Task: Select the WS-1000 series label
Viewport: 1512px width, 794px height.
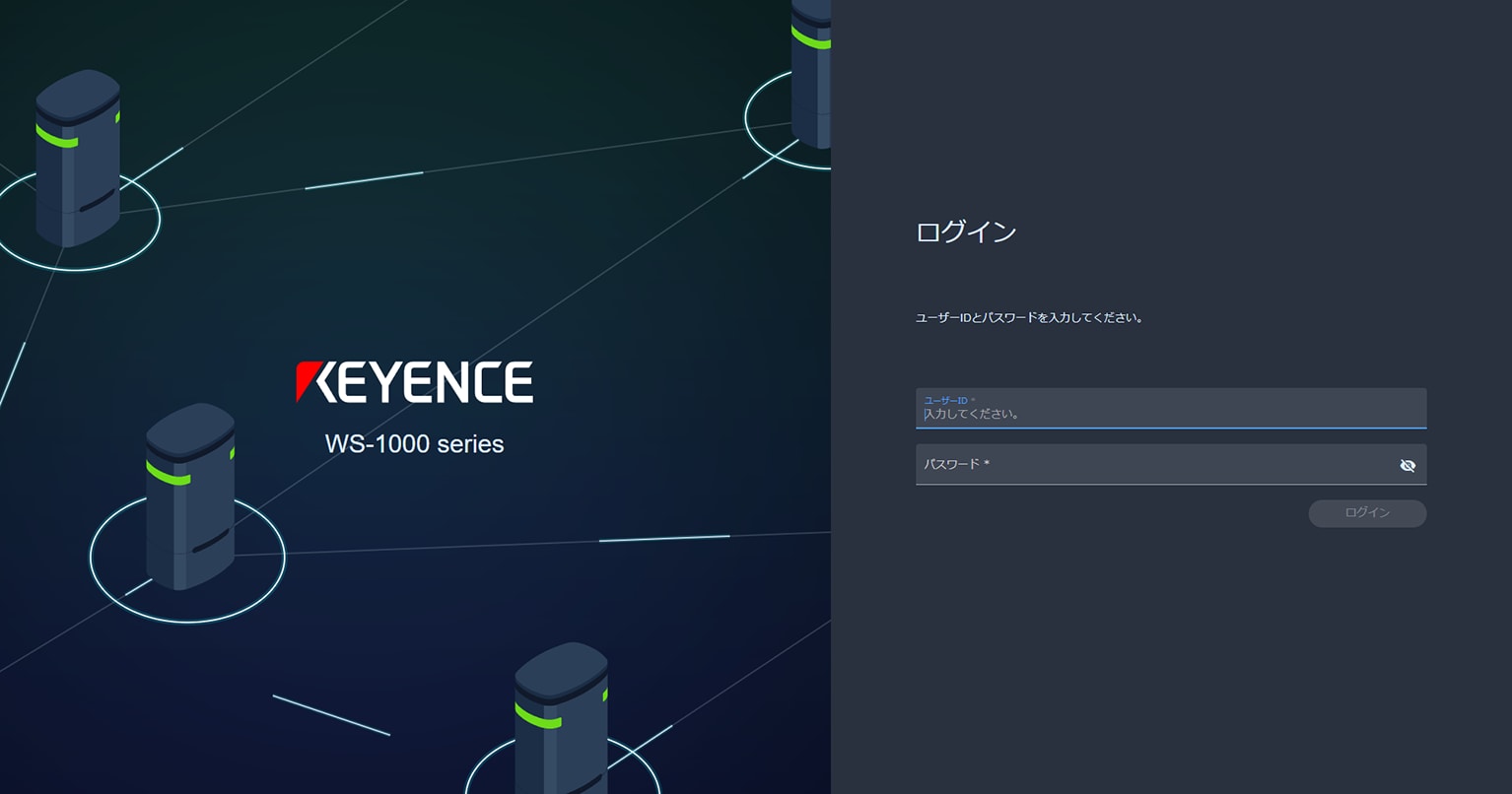Action: [414, 444]
